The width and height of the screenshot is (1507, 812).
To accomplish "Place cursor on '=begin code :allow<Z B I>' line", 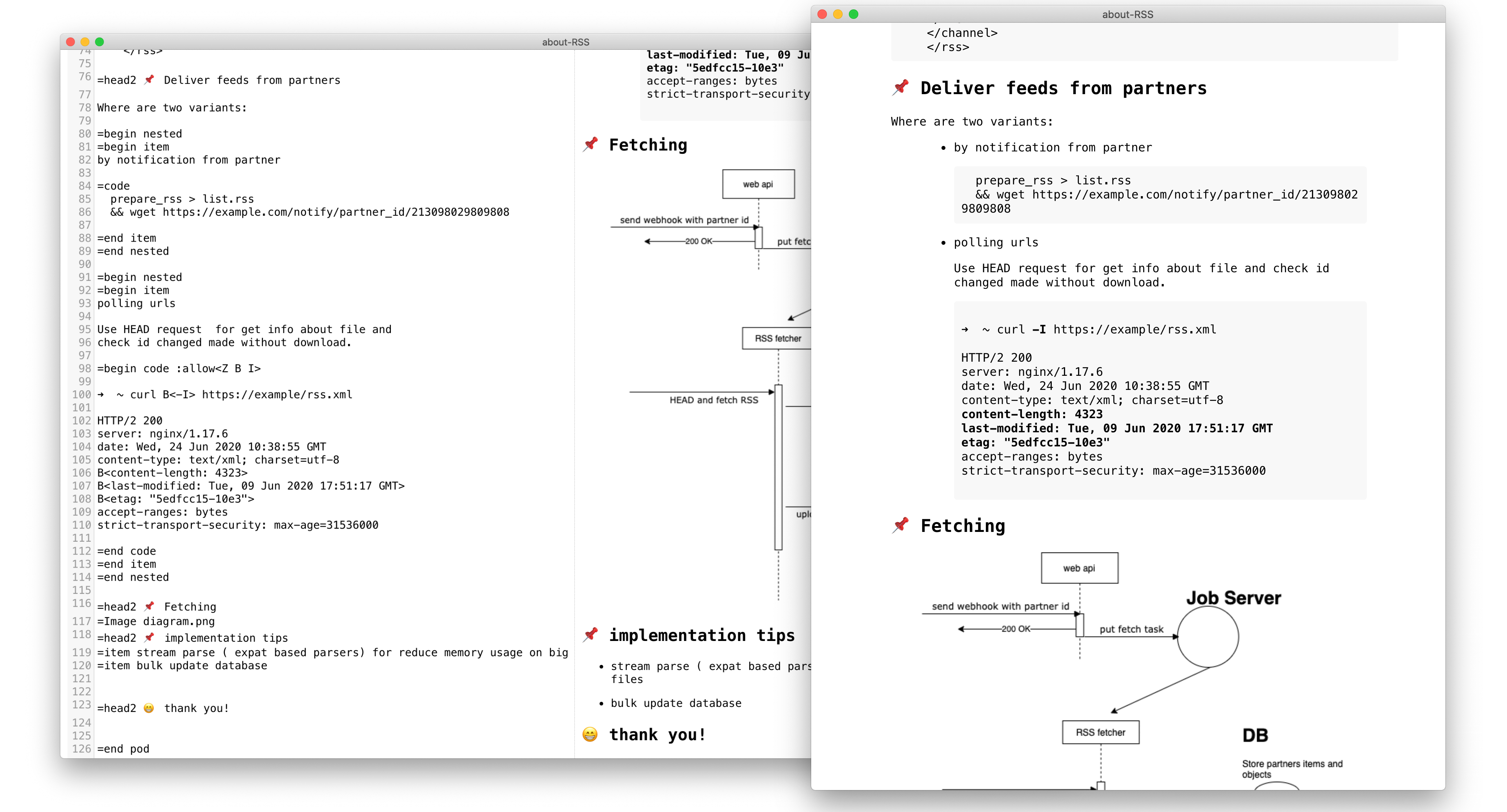I will (179, 369).
